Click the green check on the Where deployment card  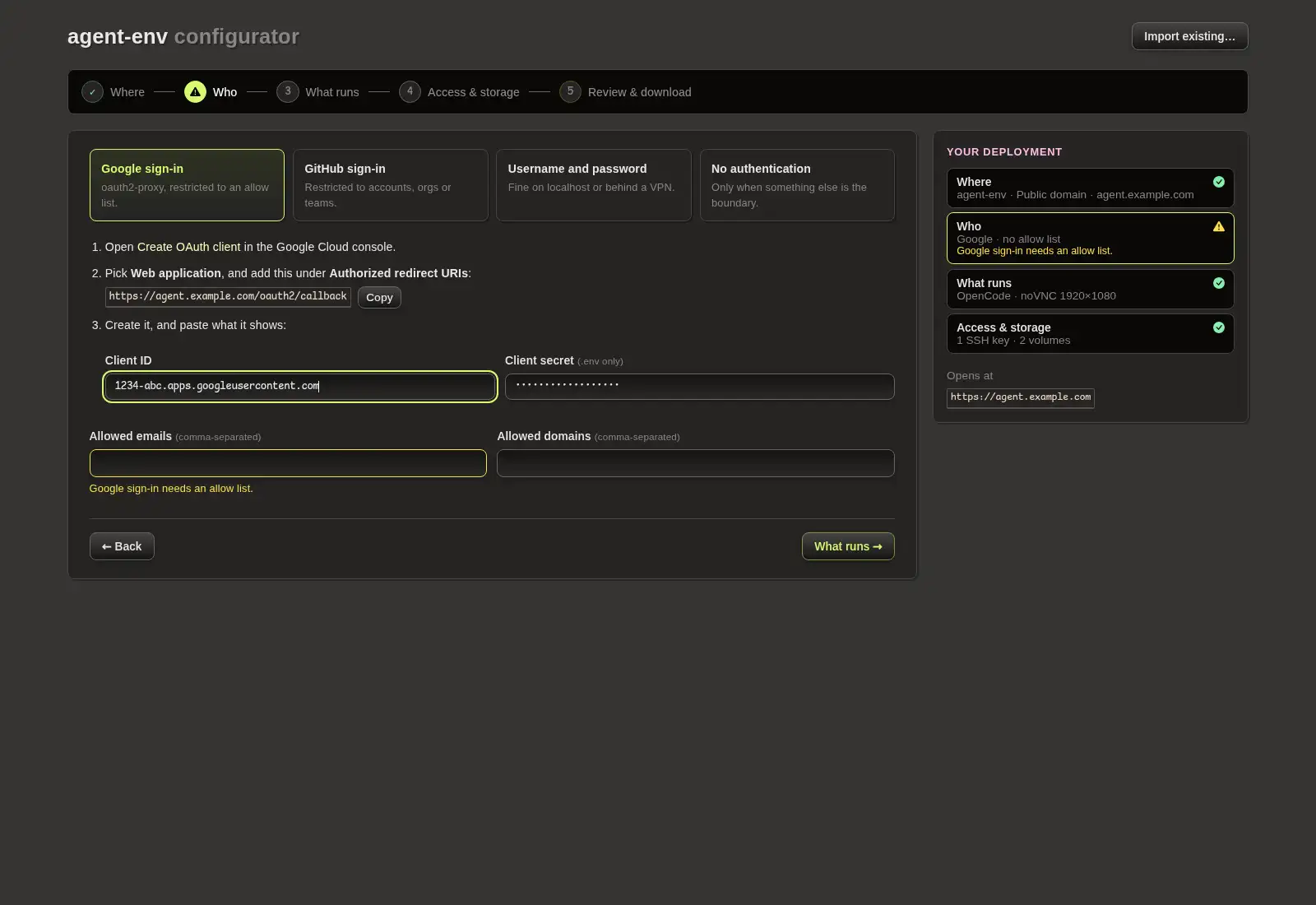click(x=1219, y=182)
